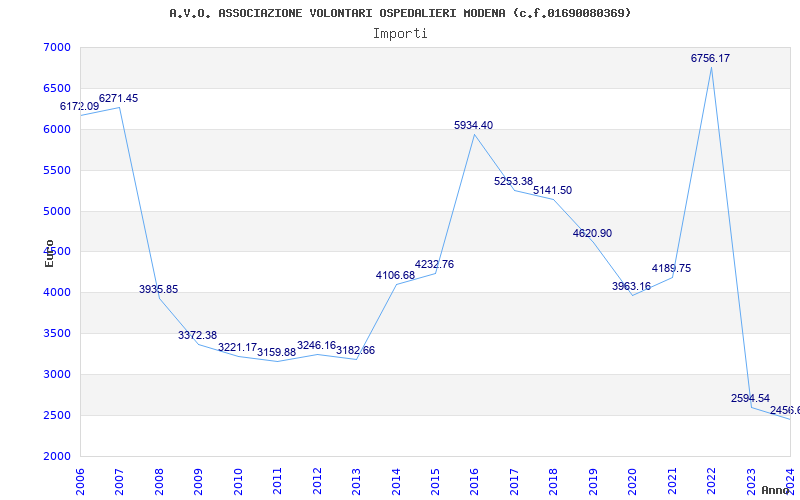Click y-axis tick 6500
Screen dimensions: 800x500
(57, 88)
